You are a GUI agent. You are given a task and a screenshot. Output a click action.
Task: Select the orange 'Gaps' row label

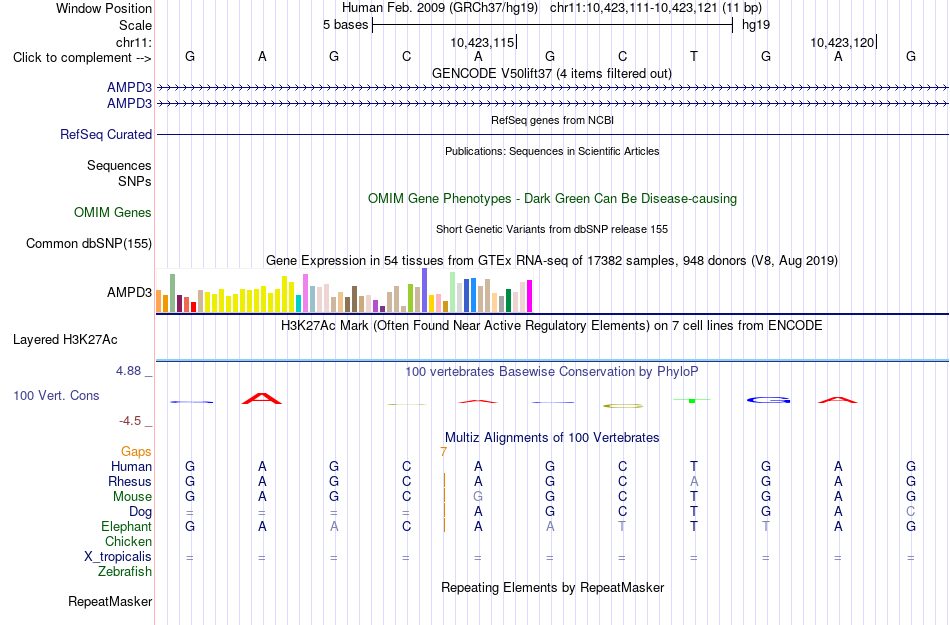click(x=136, y=451)
